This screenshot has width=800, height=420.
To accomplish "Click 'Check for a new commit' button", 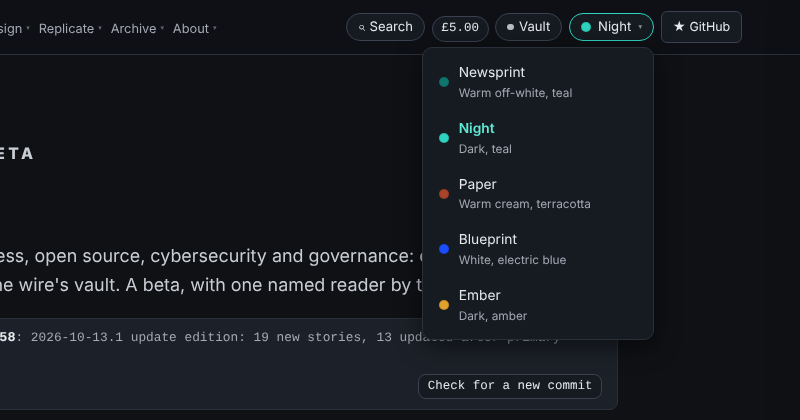I will [510, 386].
